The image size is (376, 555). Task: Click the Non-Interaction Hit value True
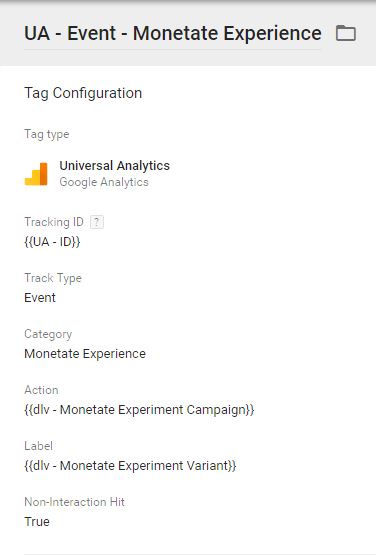click(37, 522)
